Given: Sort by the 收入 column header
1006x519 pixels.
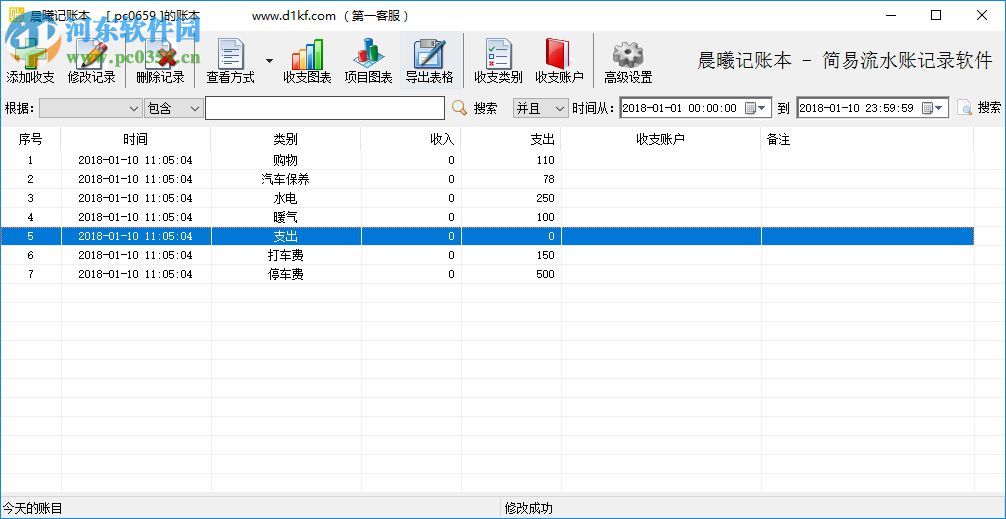Looking at the screenshot, I should pyautogui.click(x=411, y=139).
